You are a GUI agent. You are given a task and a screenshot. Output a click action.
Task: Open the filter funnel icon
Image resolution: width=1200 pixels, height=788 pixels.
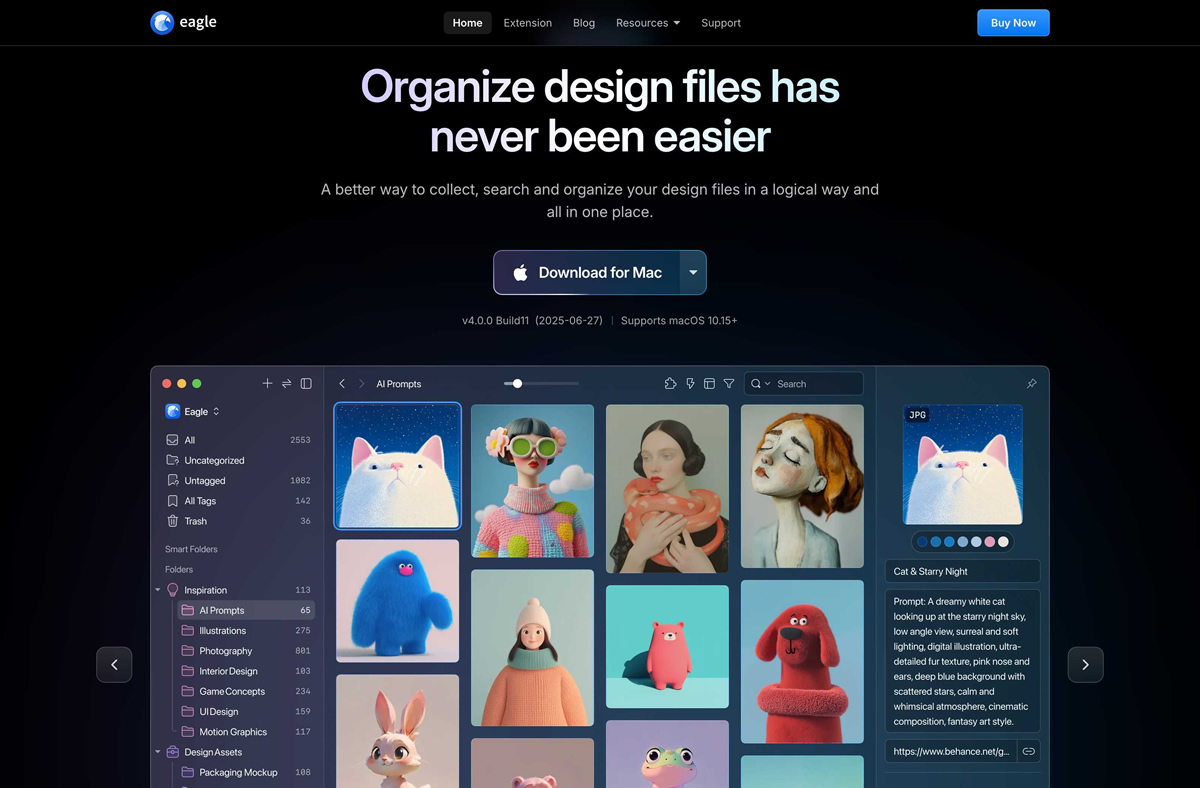coord(729,384)
